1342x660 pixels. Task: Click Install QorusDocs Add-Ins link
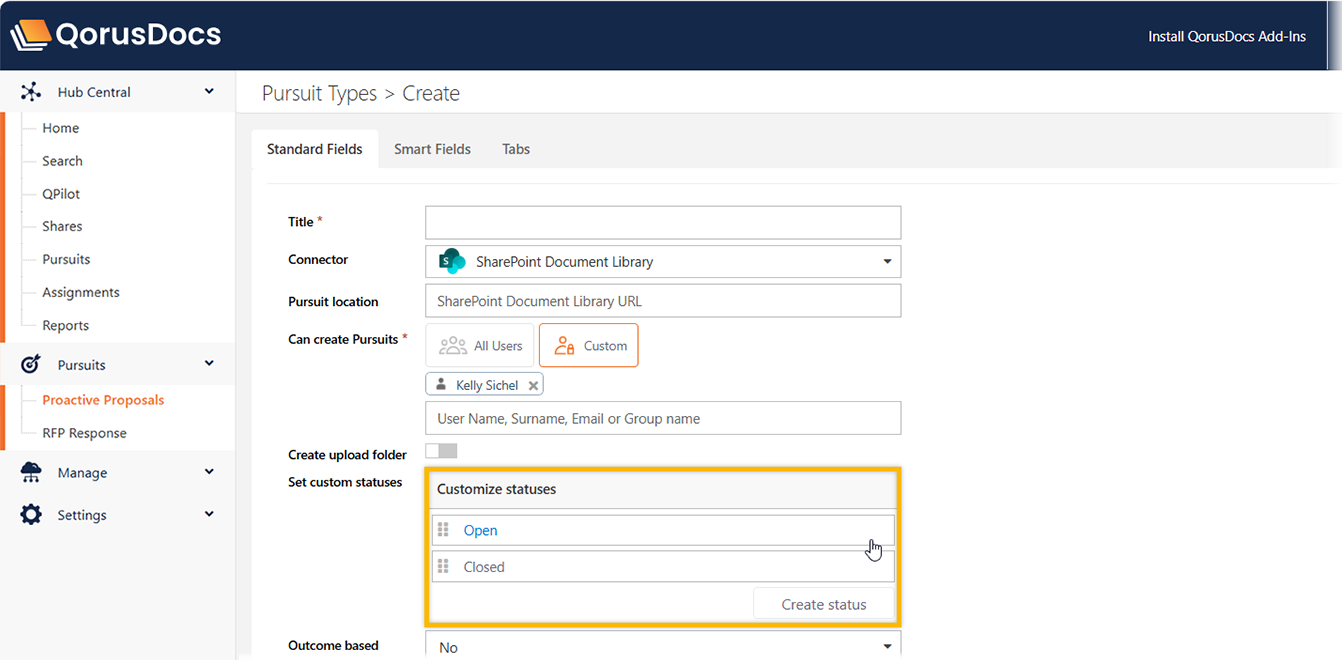1226,37
